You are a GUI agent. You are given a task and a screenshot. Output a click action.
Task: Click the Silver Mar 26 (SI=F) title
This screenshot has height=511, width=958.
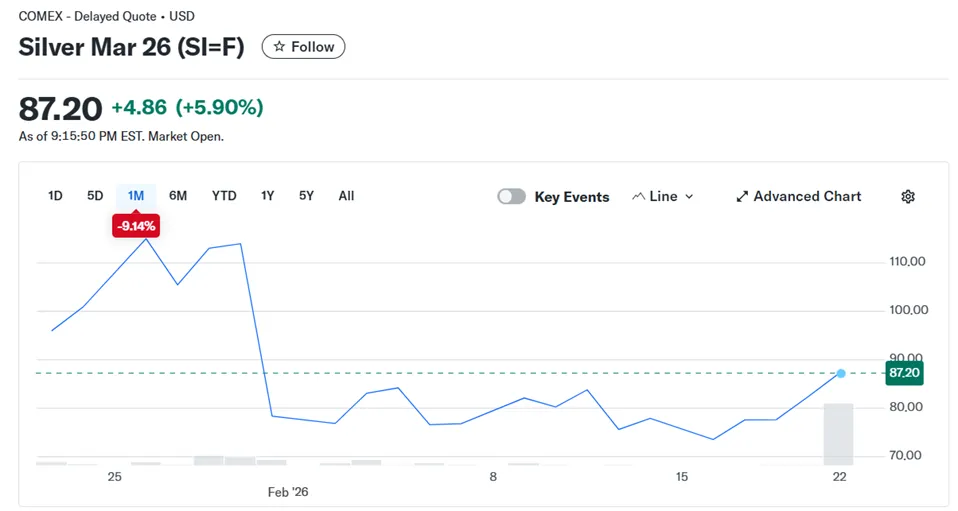pos(131,47)
